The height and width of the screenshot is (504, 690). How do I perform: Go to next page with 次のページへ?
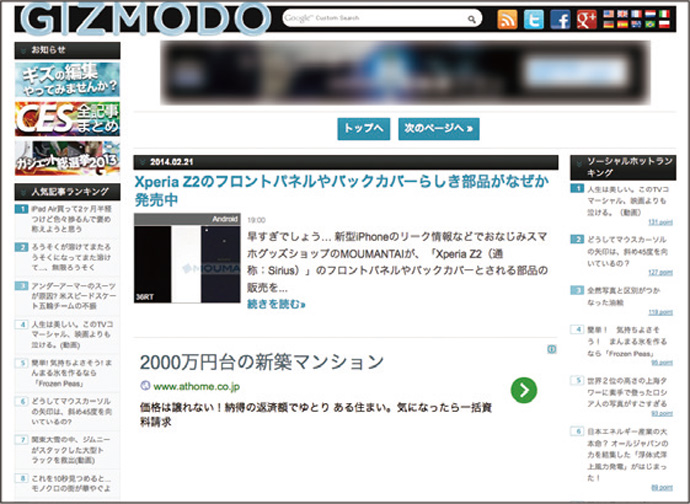tap(439, 129)
